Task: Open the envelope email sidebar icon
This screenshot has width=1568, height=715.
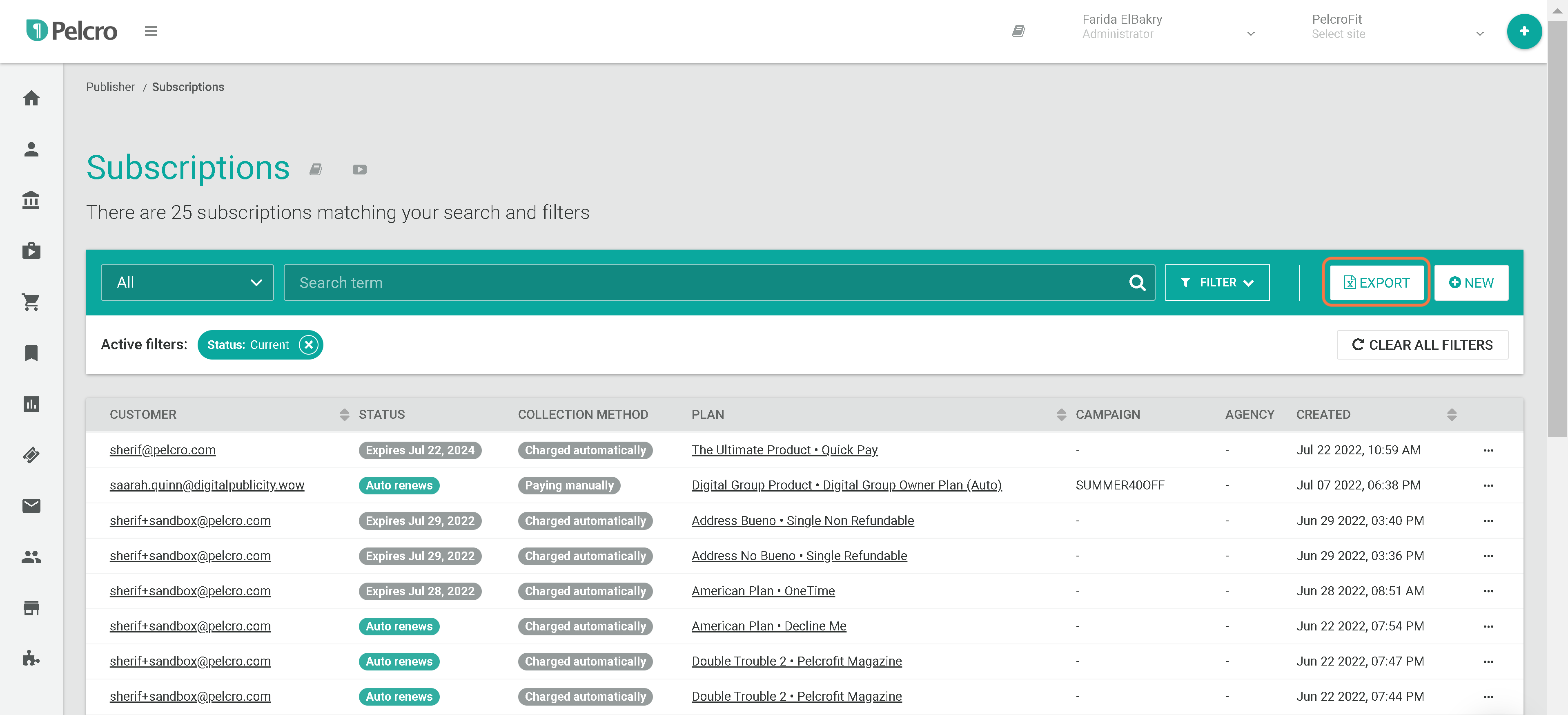Action: pos(31,505)
